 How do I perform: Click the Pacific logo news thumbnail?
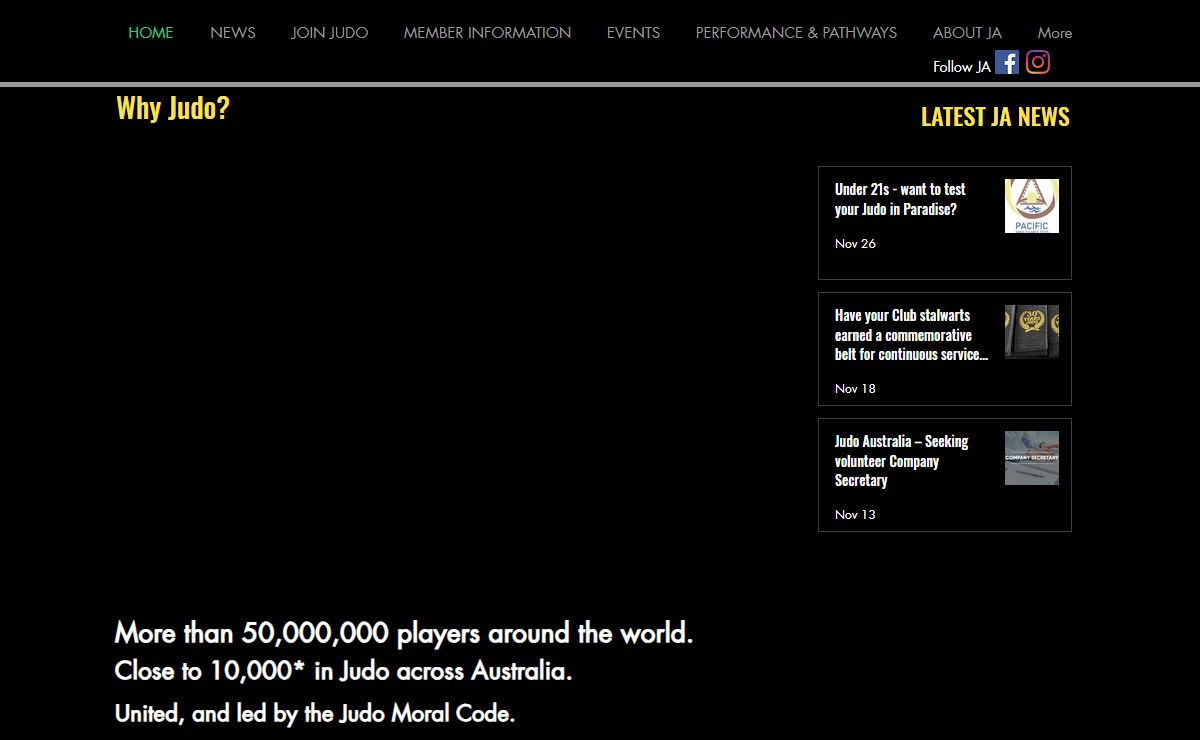click(1032, 206)
